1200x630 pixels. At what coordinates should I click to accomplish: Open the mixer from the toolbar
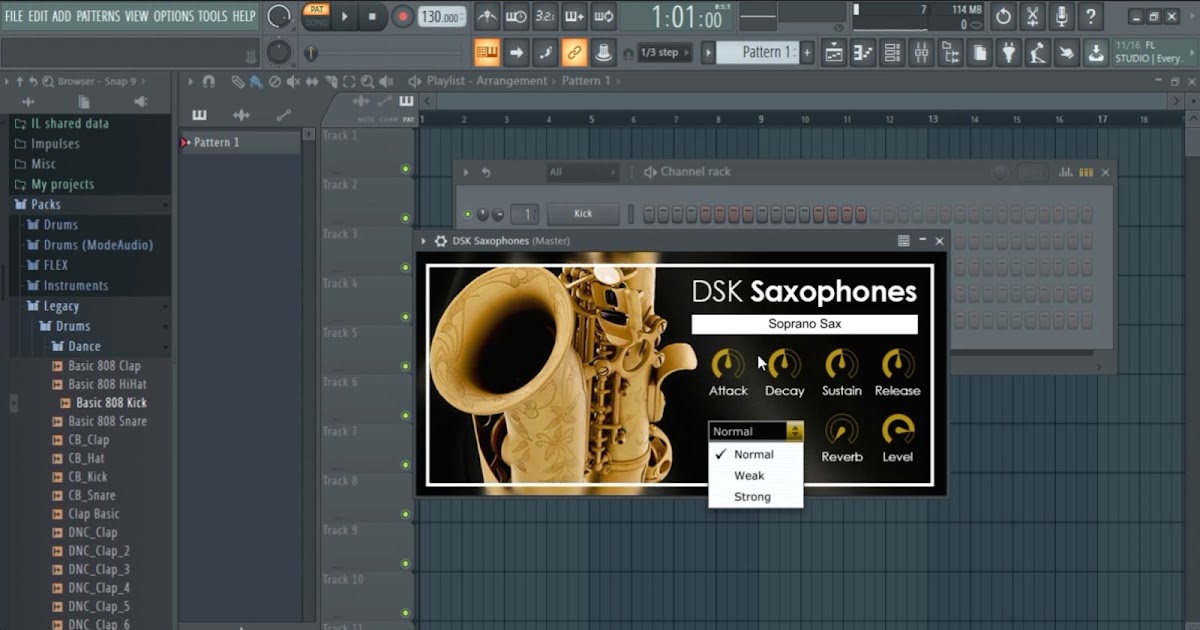921,53
